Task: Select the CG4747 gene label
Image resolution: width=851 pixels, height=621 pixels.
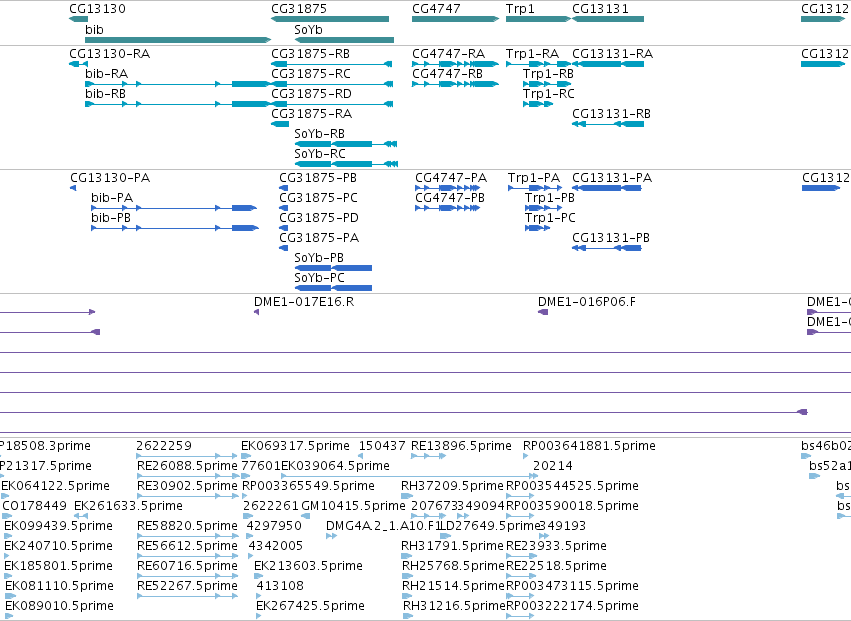Action: 436,9
